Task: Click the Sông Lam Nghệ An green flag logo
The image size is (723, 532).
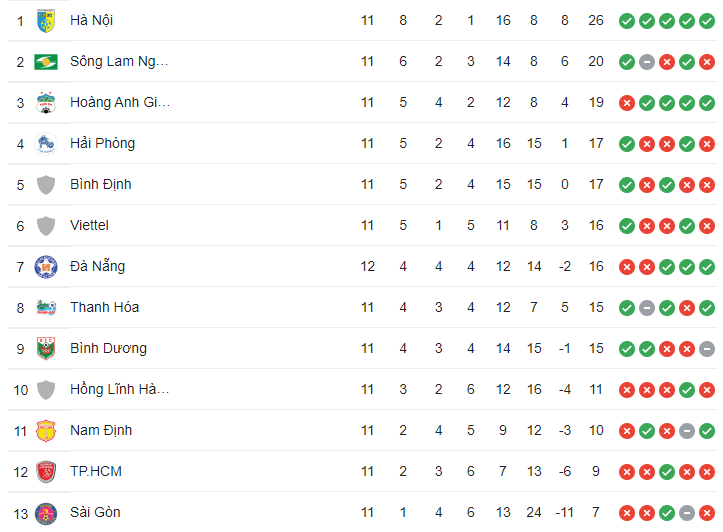Action: coord(46,62)
